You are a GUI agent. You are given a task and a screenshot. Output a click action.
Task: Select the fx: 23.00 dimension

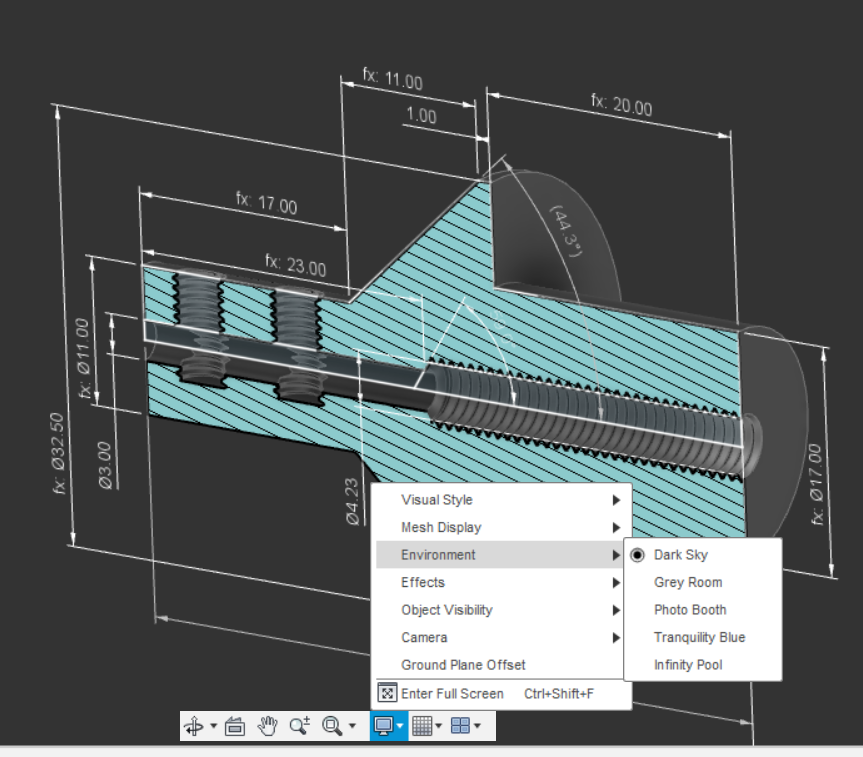(296, 265)
